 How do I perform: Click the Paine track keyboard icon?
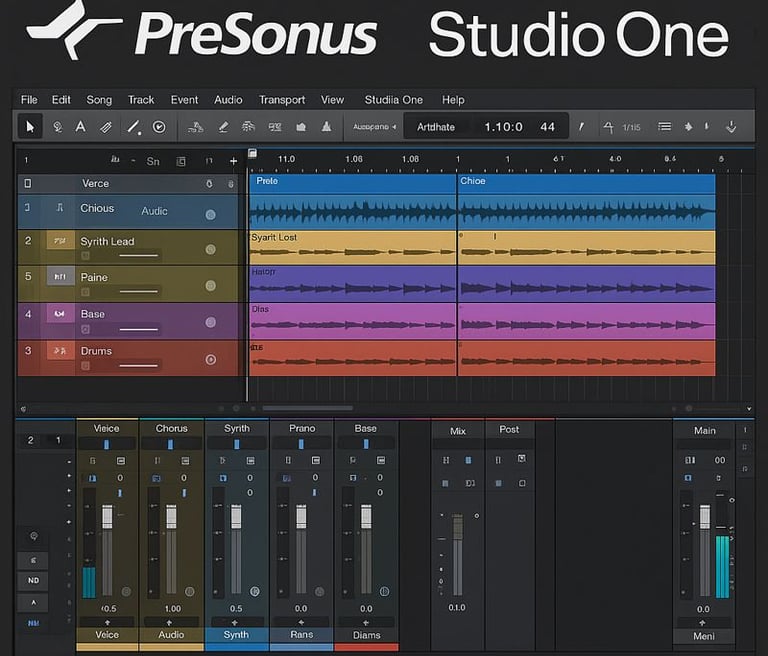pyautogui.click(x=60, y=276)
